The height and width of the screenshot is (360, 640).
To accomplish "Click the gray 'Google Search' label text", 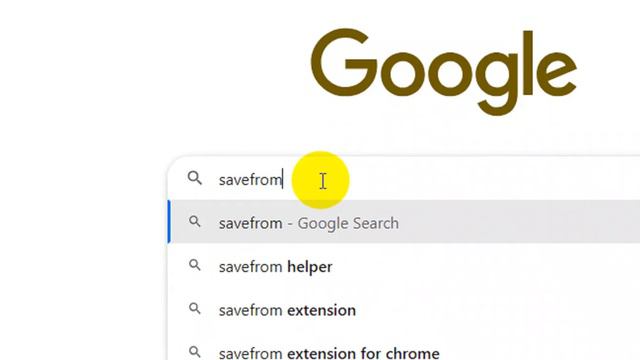I will [x=348, y=224].
